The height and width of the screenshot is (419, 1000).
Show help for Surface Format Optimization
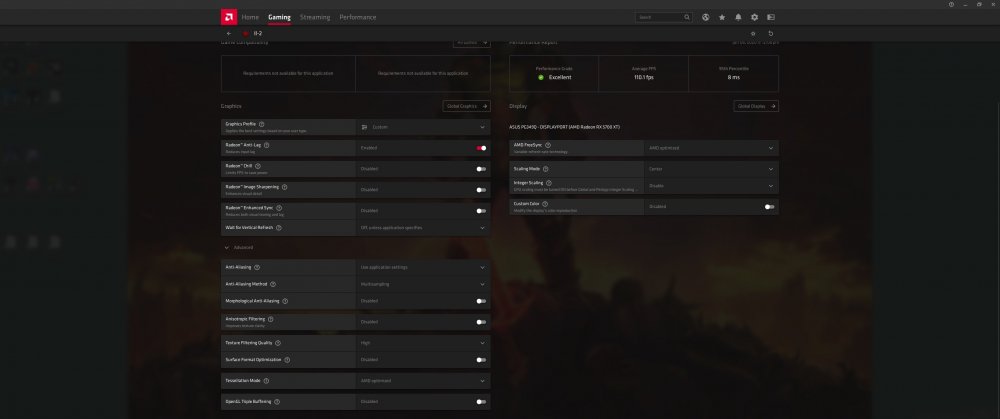point(287,360)
